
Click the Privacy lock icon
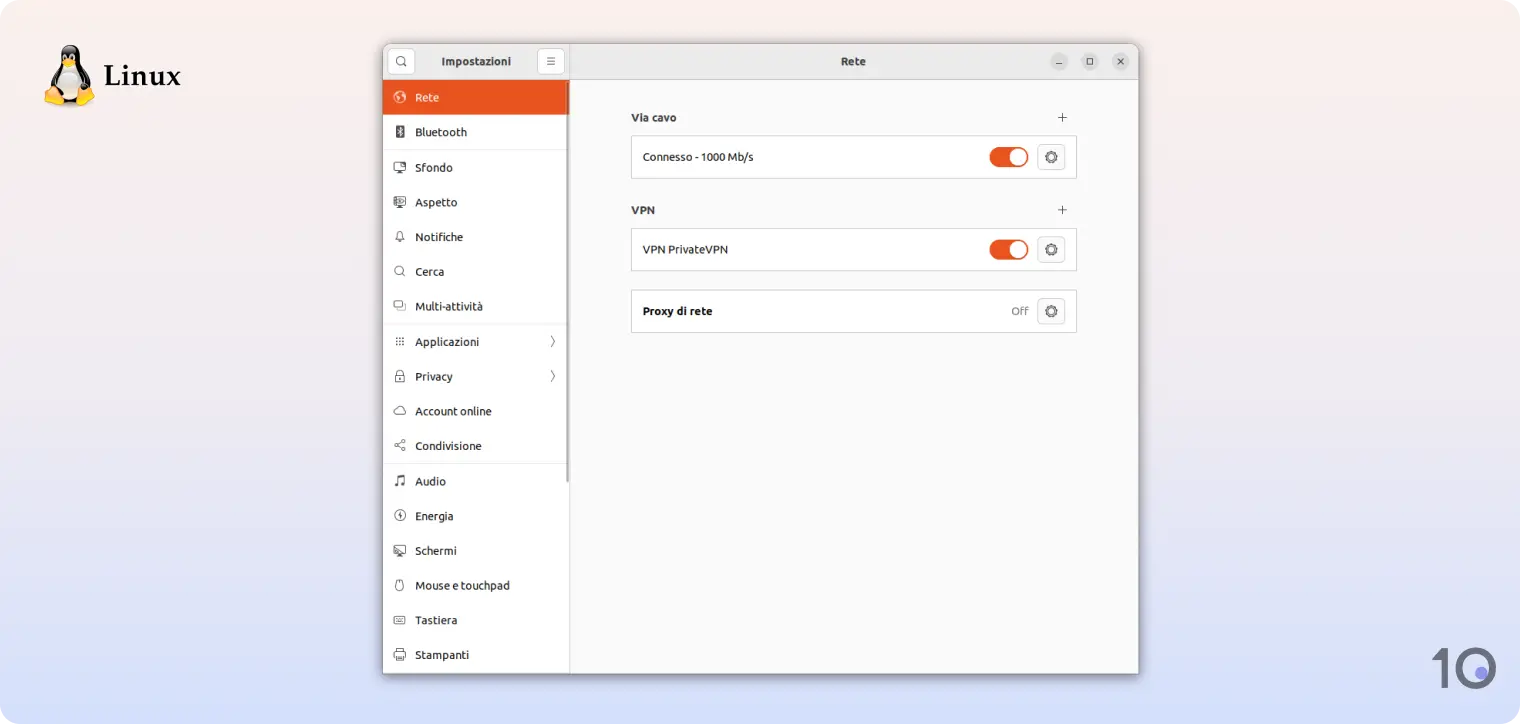400,376
